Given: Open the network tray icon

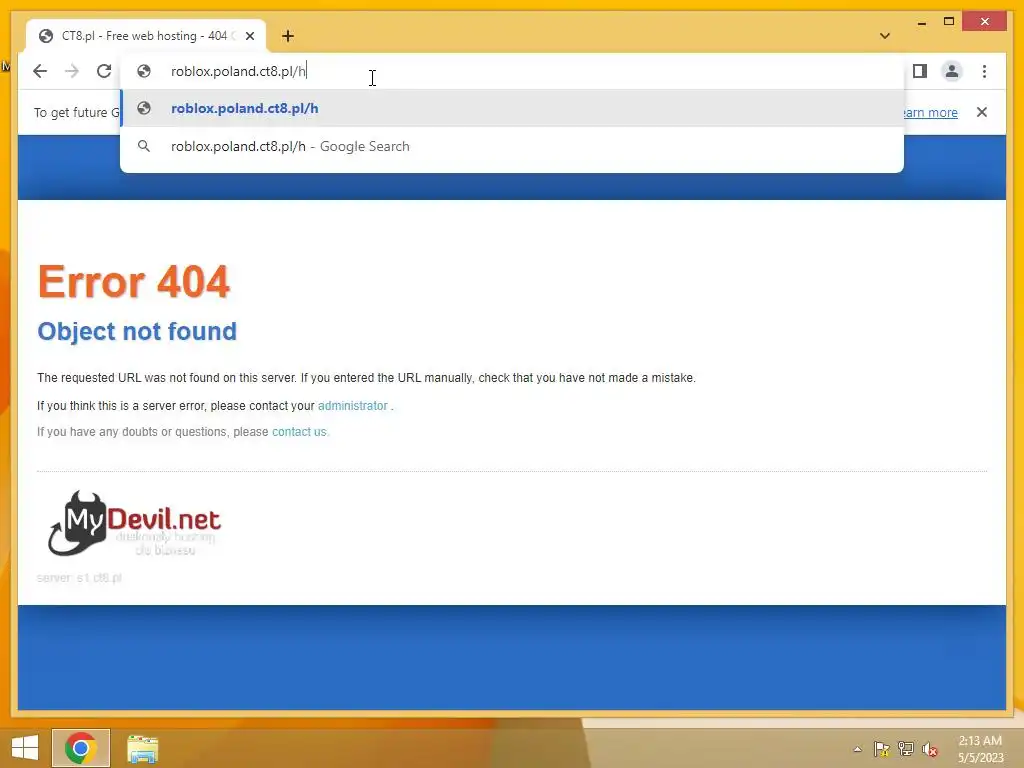Looking at the screenshot, I should [x=906, y=749].
